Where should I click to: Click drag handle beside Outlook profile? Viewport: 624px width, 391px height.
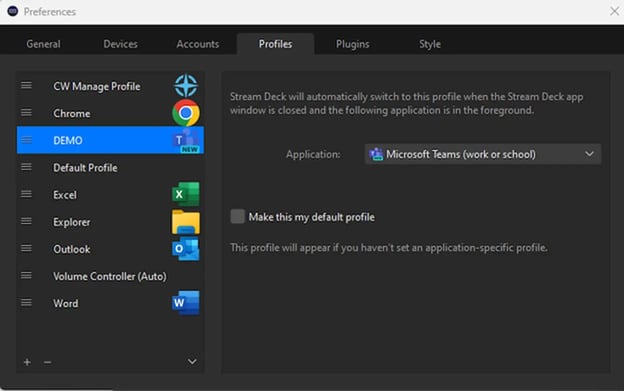[x=27, y=248]
